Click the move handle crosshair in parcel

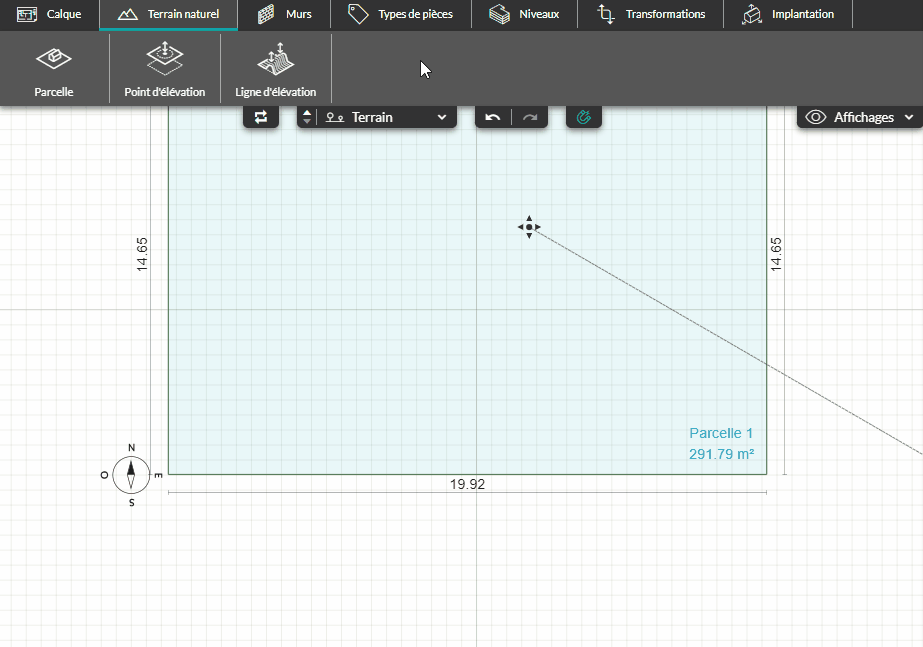(529, 227)
